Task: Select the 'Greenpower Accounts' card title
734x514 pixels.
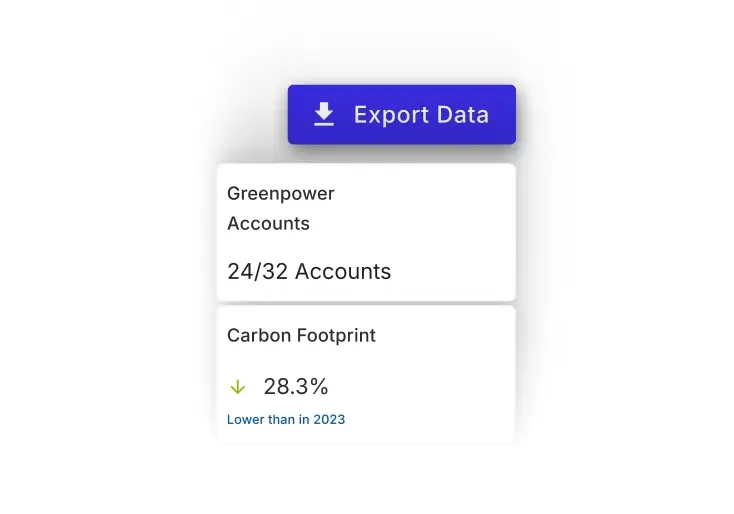Action: click(x=281, y=208)
